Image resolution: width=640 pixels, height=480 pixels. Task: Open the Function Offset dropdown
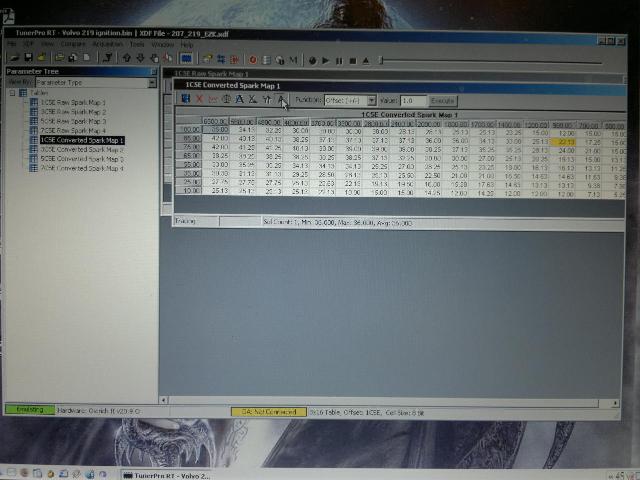pyautogui.click(x=371, y=101)
